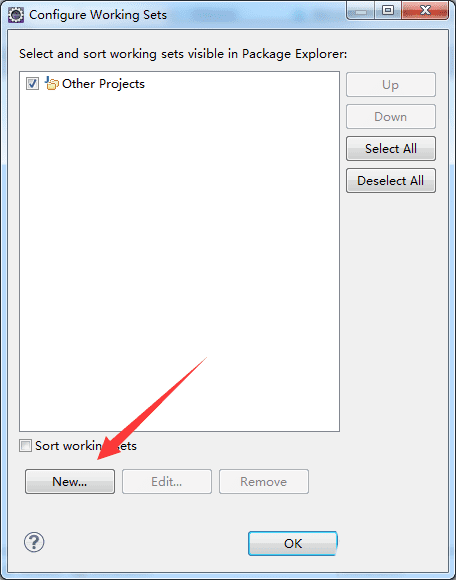Click the Remove button
Image resolution: width=456 pixels, height=580 pixels.
coord(264,482)
